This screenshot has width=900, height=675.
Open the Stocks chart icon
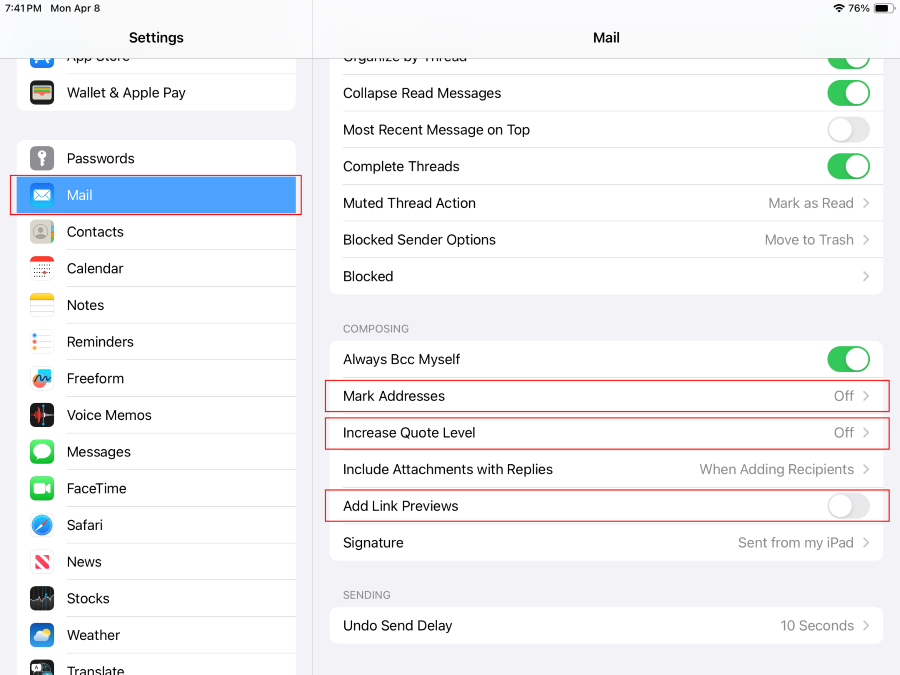tap(42, 598)
